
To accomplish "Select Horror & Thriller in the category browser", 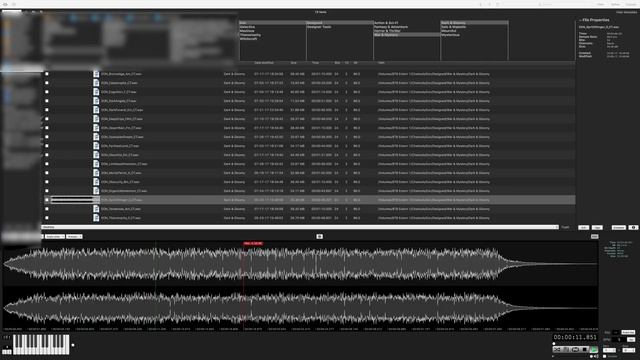I will point(387,31).
